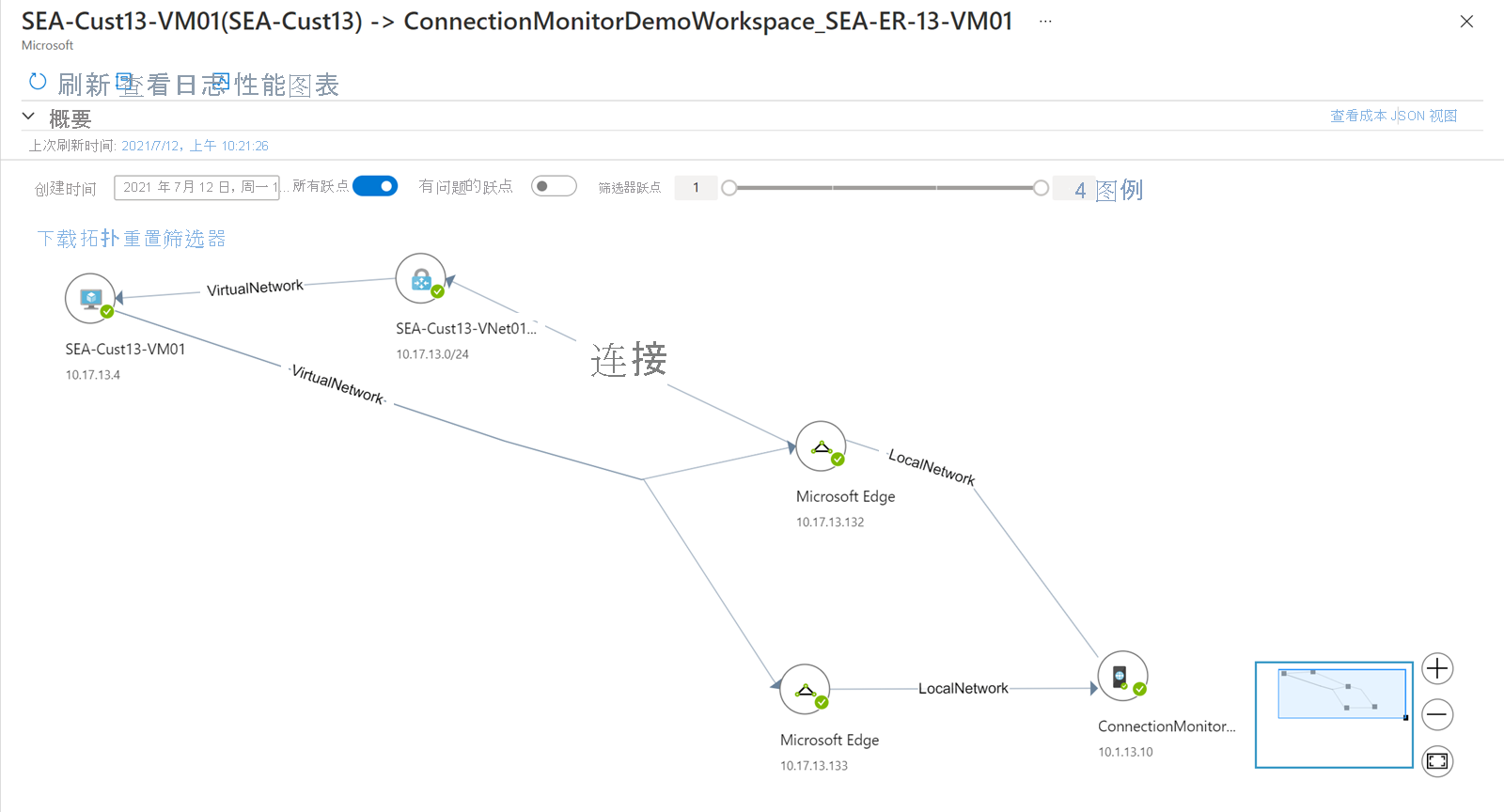This screenshot has height=812, width=1504.
Task: Enable the problematic hops switch
Action: pos(554,186)
